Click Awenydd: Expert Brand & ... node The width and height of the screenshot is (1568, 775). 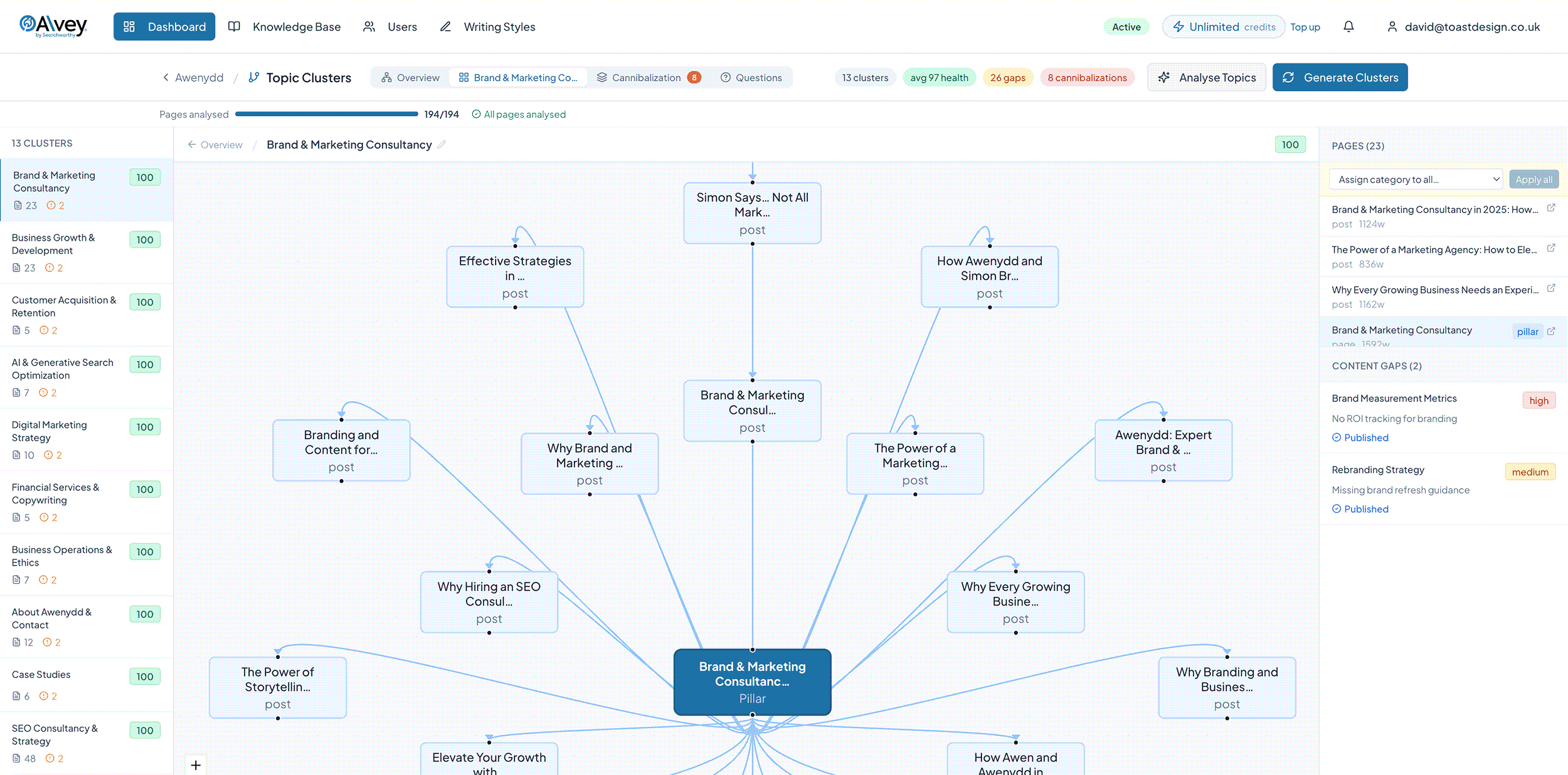pyautogui.click(x=1163, y=450)
